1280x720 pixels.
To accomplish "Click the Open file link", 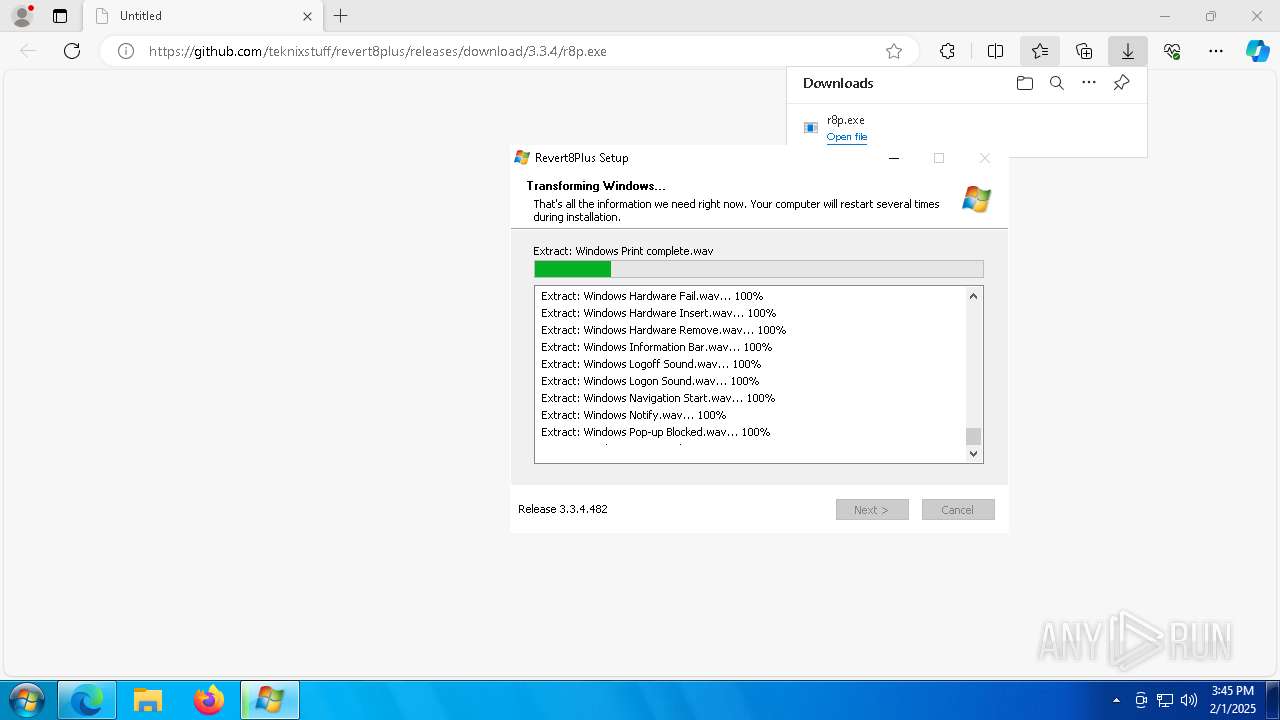I will [x=847, y=137].
